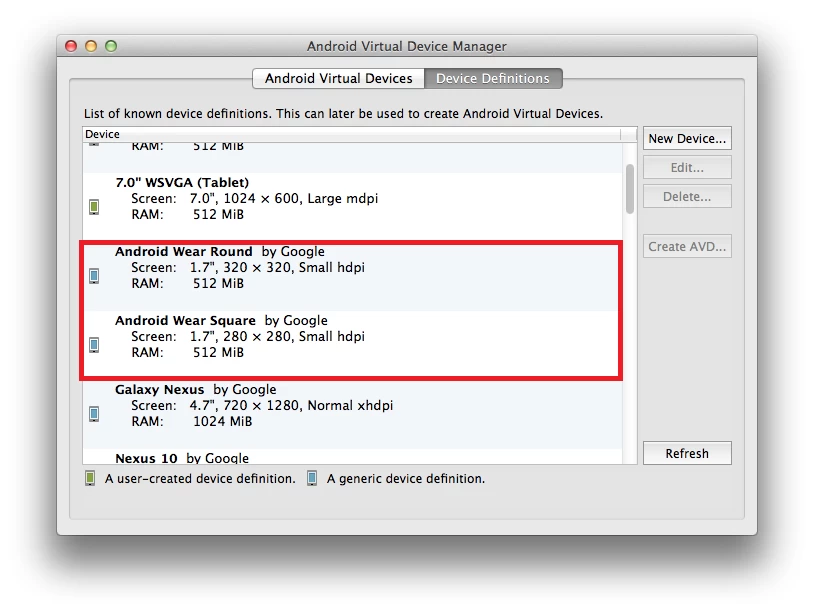Click the New Device... button
This screenshot has width=814, height=614.
click(687, 139)
